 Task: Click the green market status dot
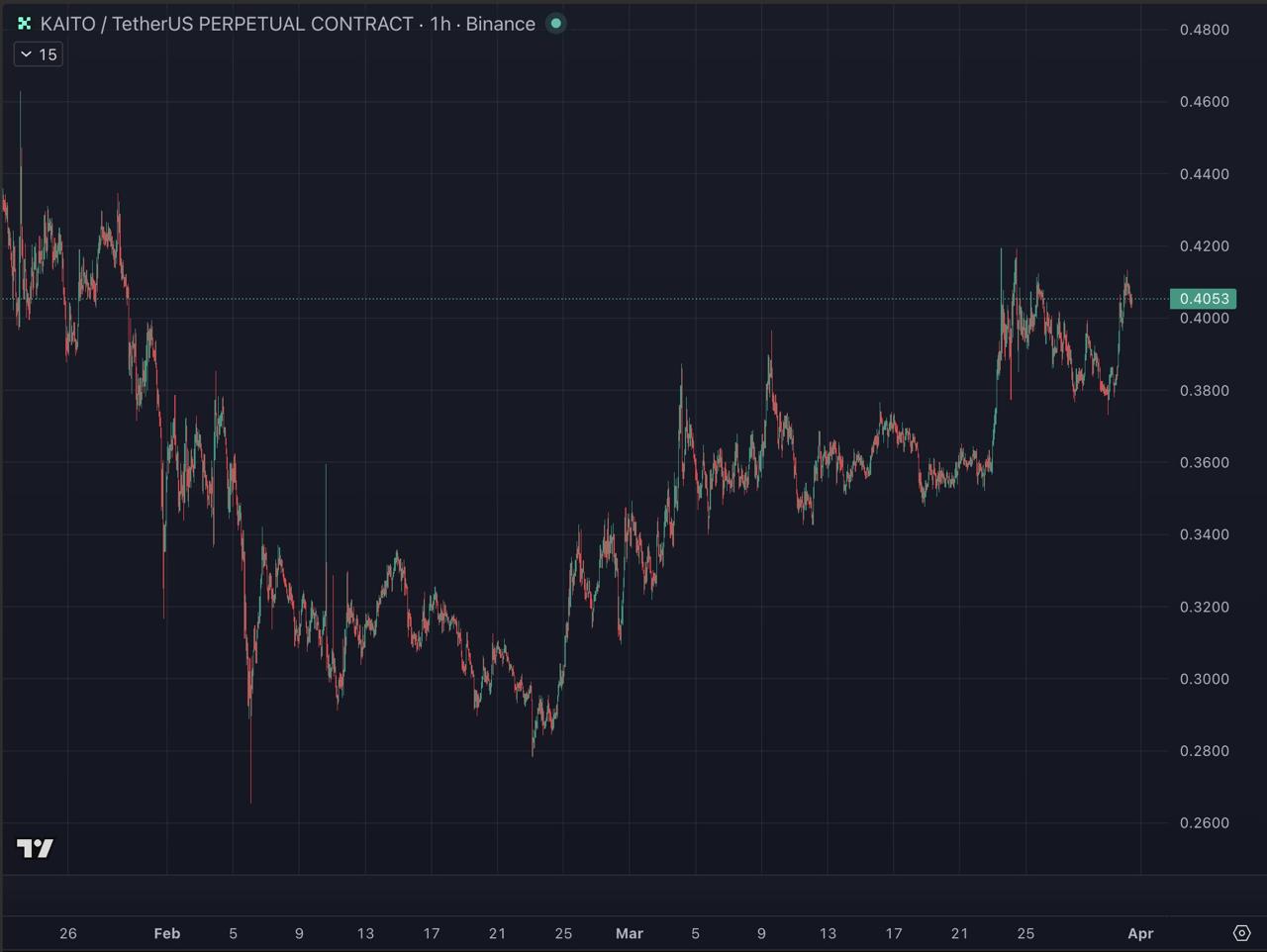(556, 24)
